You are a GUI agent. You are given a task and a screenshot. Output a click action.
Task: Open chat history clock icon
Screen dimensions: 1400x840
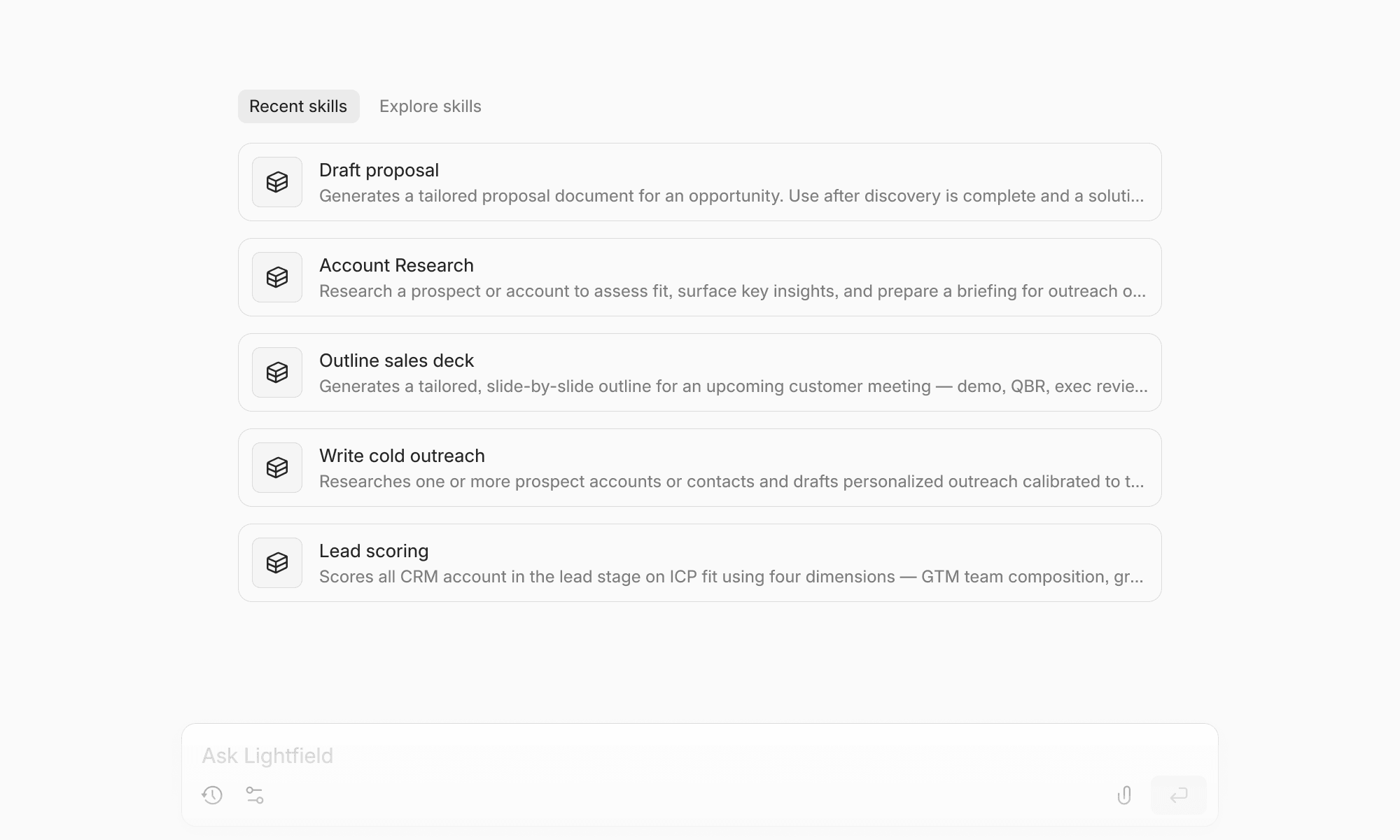212,795
